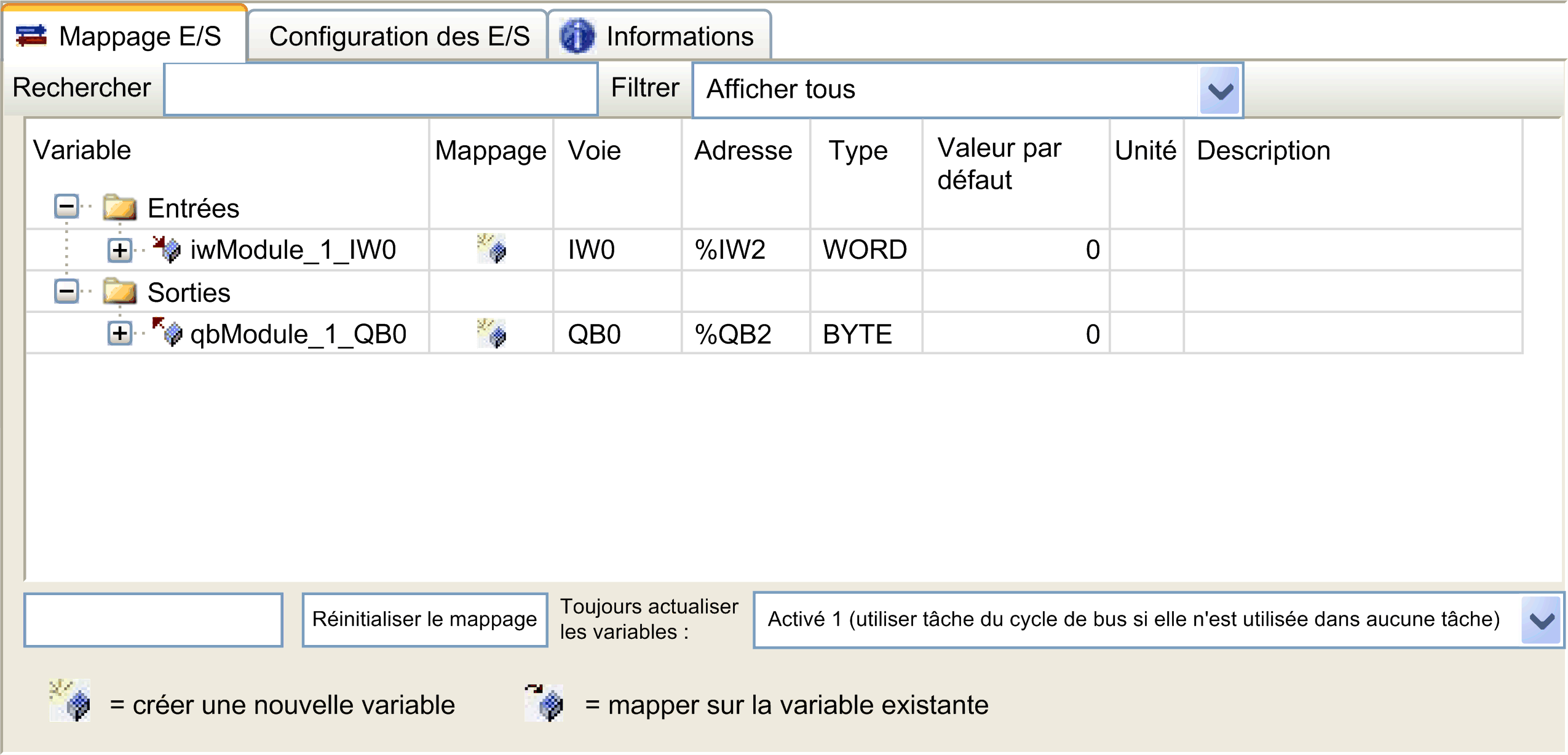The image size is (1568, 755).
Task: Select the iwModule_1_IW0 variable name
Action: pos(293,250)
